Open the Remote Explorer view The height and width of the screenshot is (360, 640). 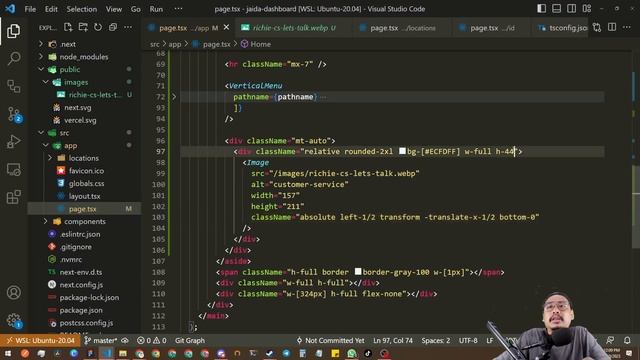tap(13, 169)
